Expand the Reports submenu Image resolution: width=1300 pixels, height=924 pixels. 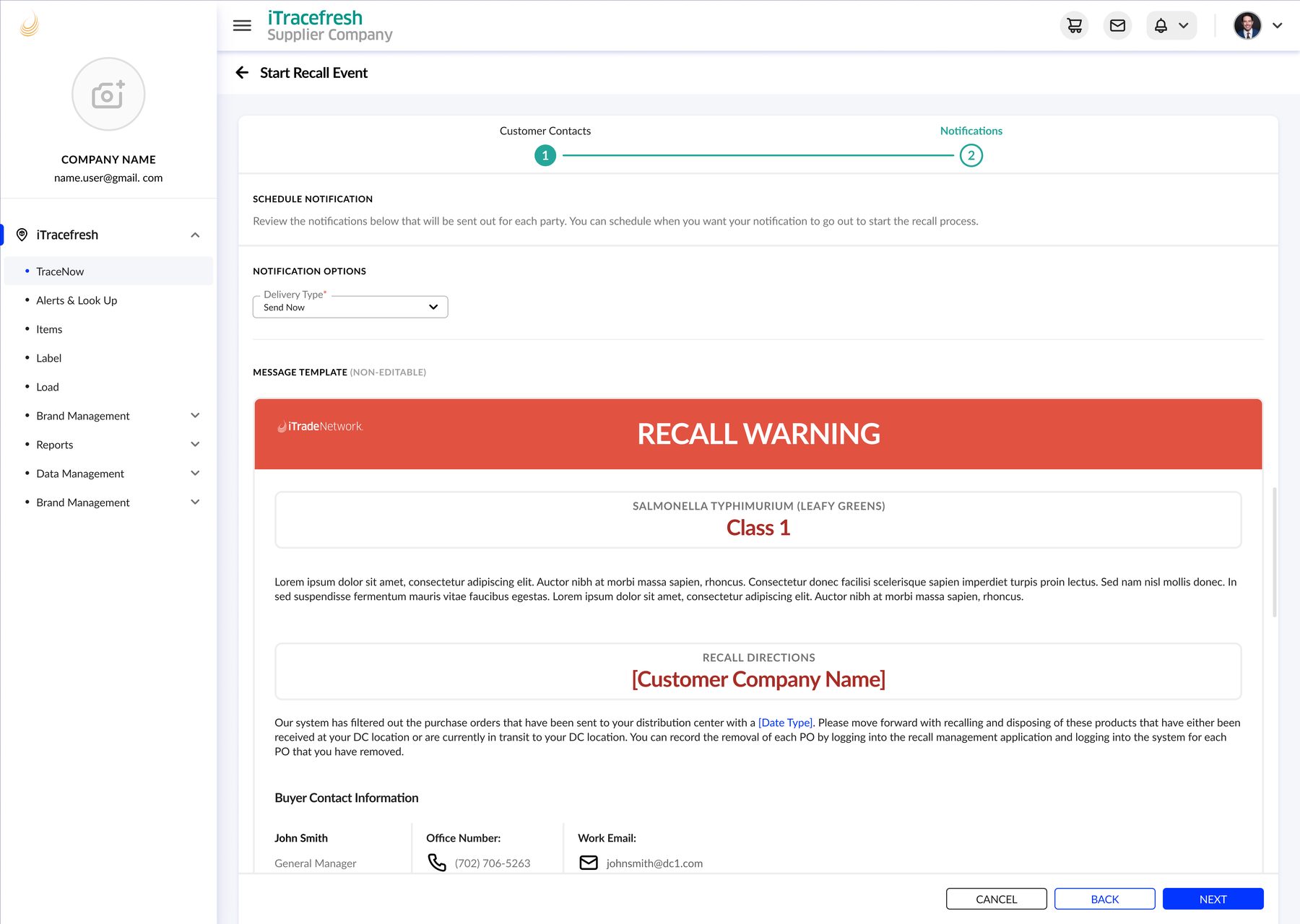[195, 445]
